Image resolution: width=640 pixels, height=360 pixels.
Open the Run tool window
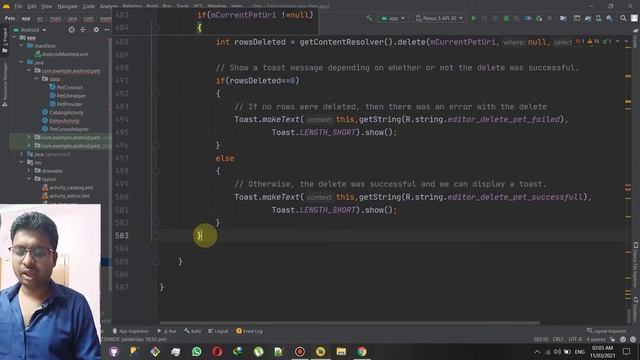[167, 331]
